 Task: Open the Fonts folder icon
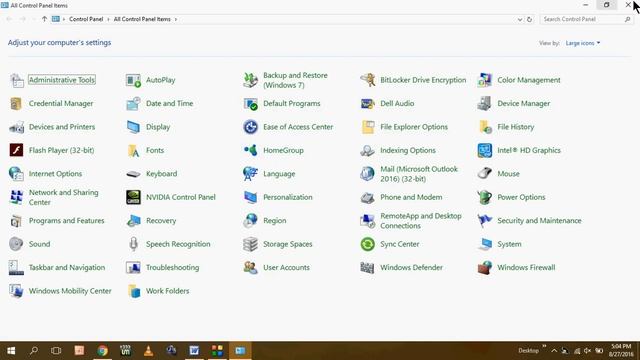133,151
